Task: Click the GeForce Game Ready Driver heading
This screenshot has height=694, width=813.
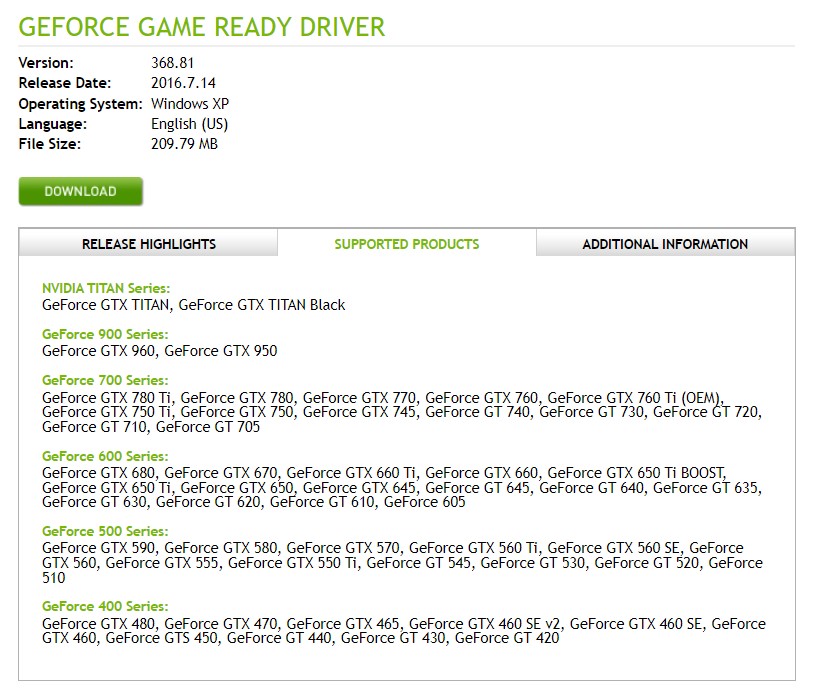Action: click(x=202, y=27)
